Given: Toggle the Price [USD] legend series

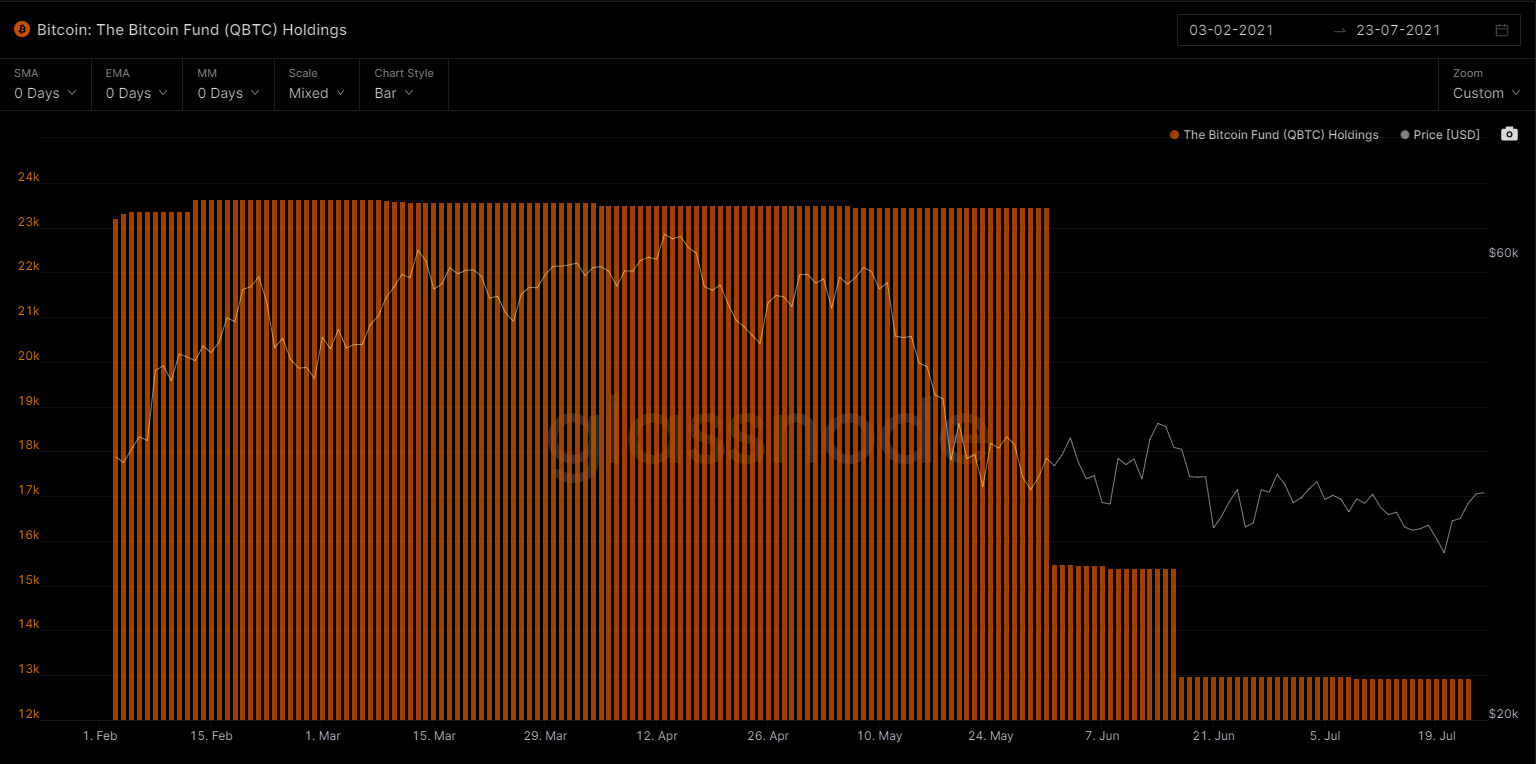Looking at the screenshot, I should point(1440,134).
